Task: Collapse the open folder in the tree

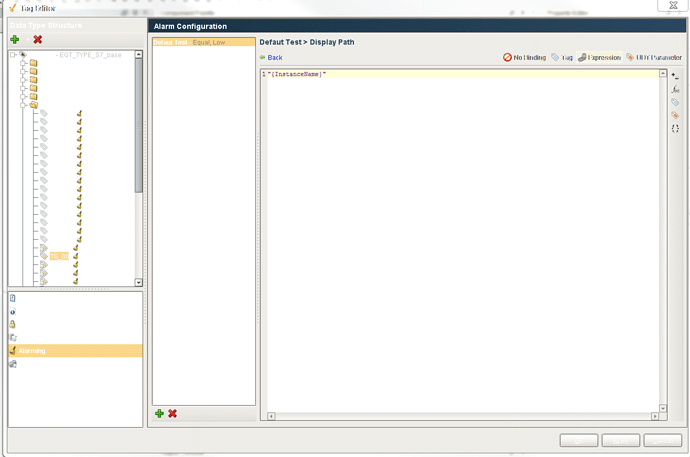Action: tap(24, 105)
